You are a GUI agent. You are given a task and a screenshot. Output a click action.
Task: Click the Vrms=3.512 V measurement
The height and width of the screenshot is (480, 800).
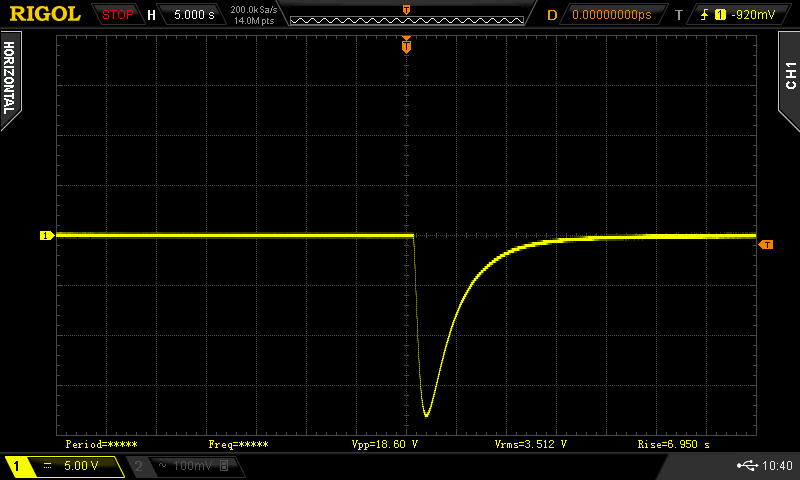(531, 444)
